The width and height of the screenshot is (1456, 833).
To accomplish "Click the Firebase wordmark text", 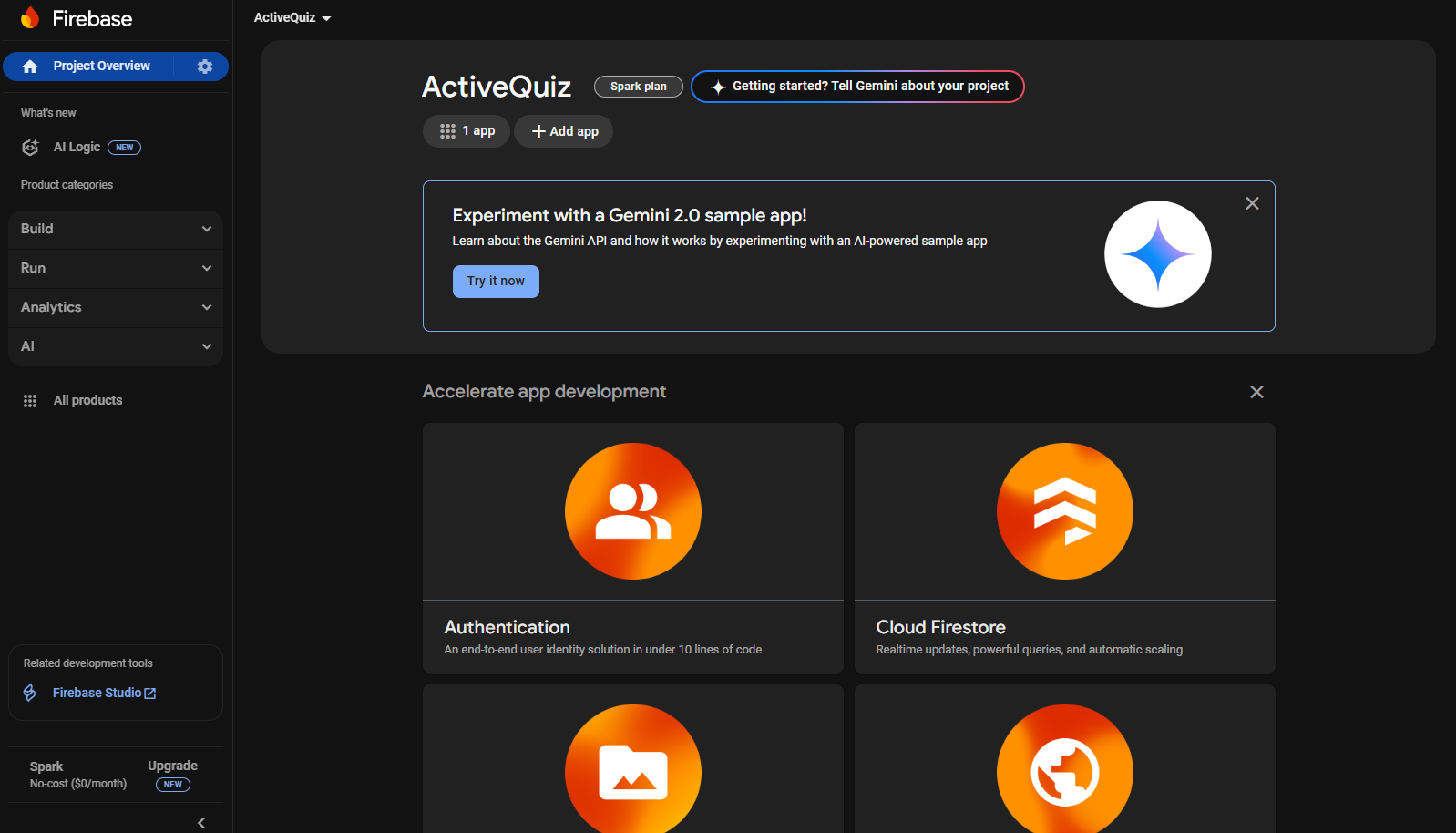I will tap(92, 18).
